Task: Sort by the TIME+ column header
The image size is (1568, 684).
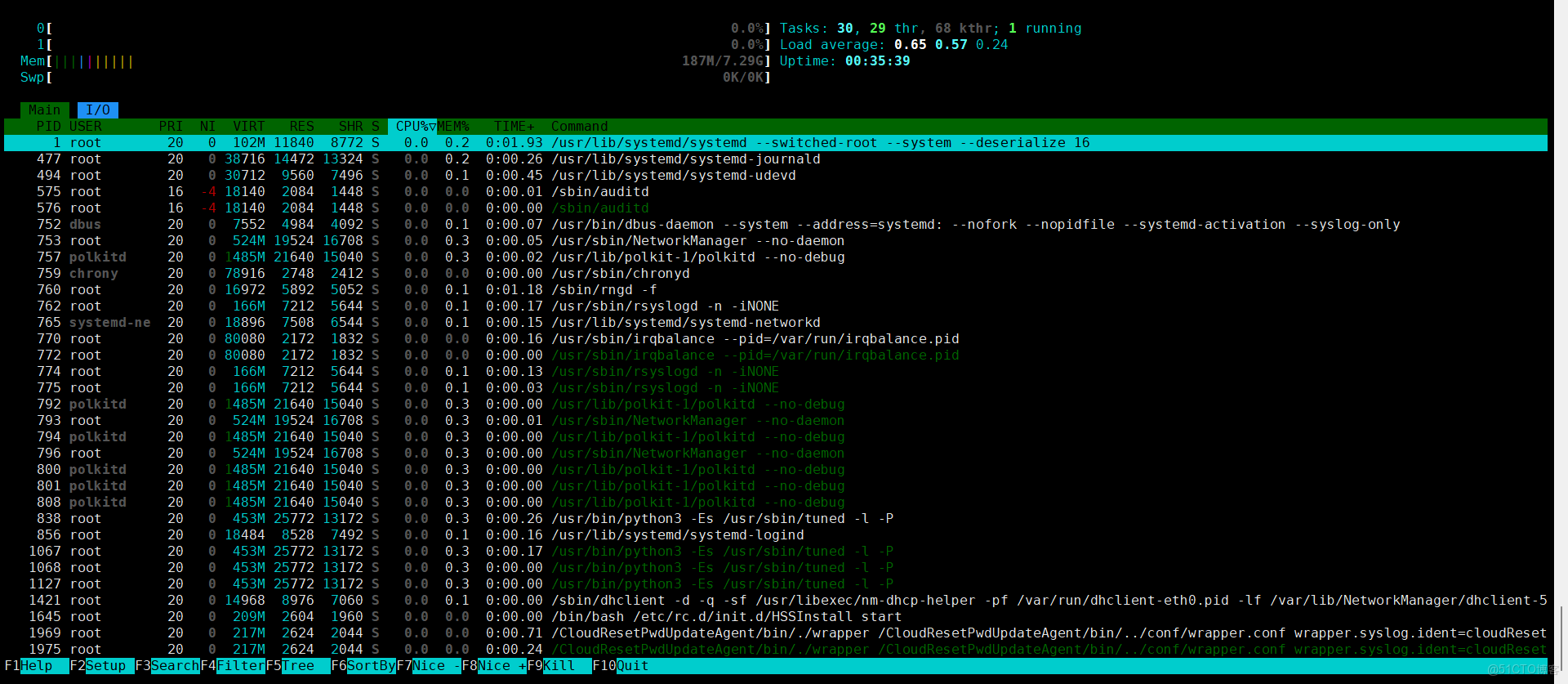Action: 514,127
